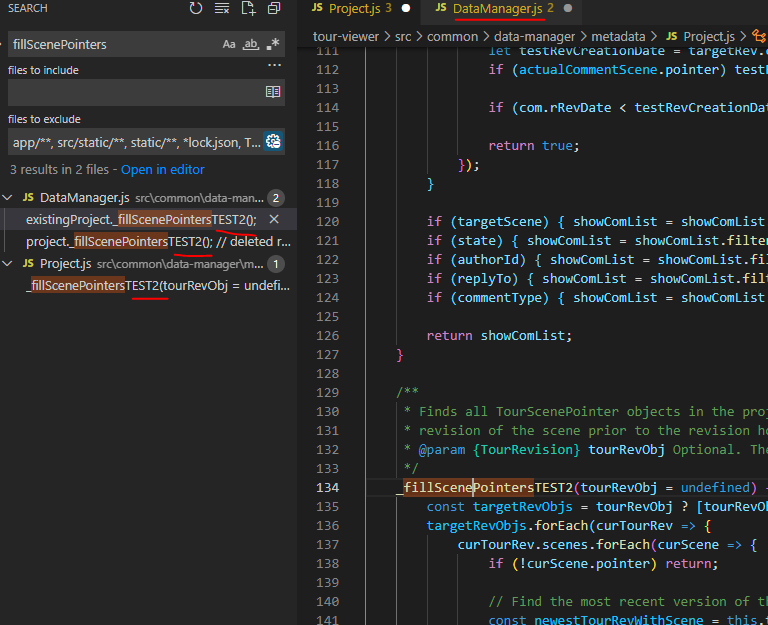Select the data-manager breadcrumb segment
The width and height of the screenshot is (768, 625).
tap(534, 37)
